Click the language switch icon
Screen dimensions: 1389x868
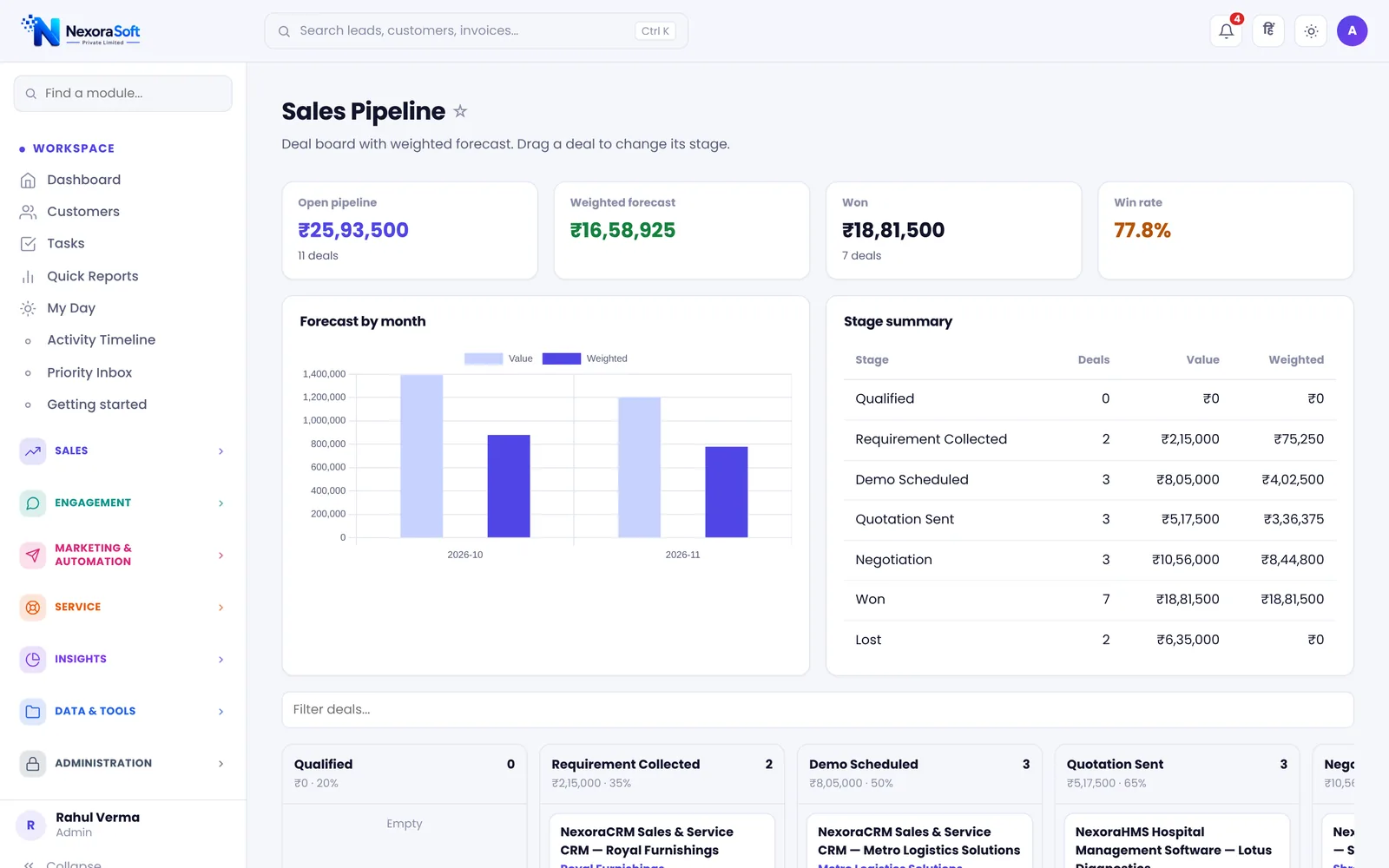pos(1268,31)
